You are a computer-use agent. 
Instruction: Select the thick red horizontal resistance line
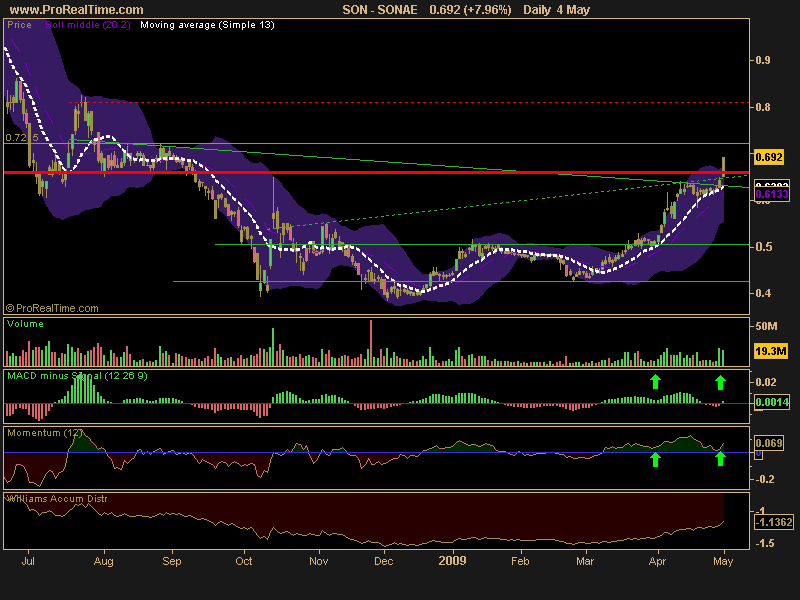pos(377,172)
